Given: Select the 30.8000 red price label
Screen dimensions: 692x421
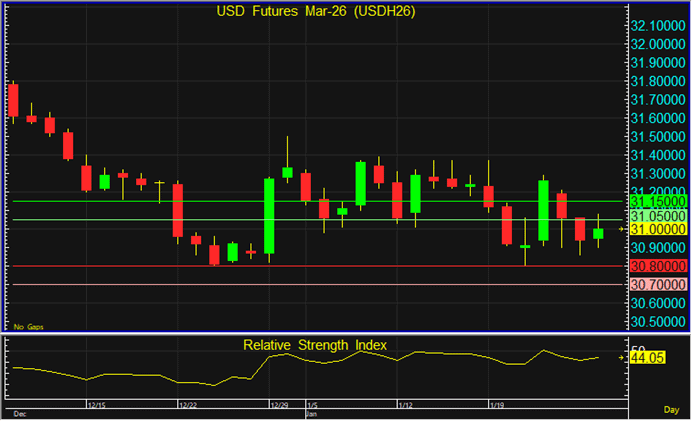Looking at the screenshot, I should click(x=657, y=266).
